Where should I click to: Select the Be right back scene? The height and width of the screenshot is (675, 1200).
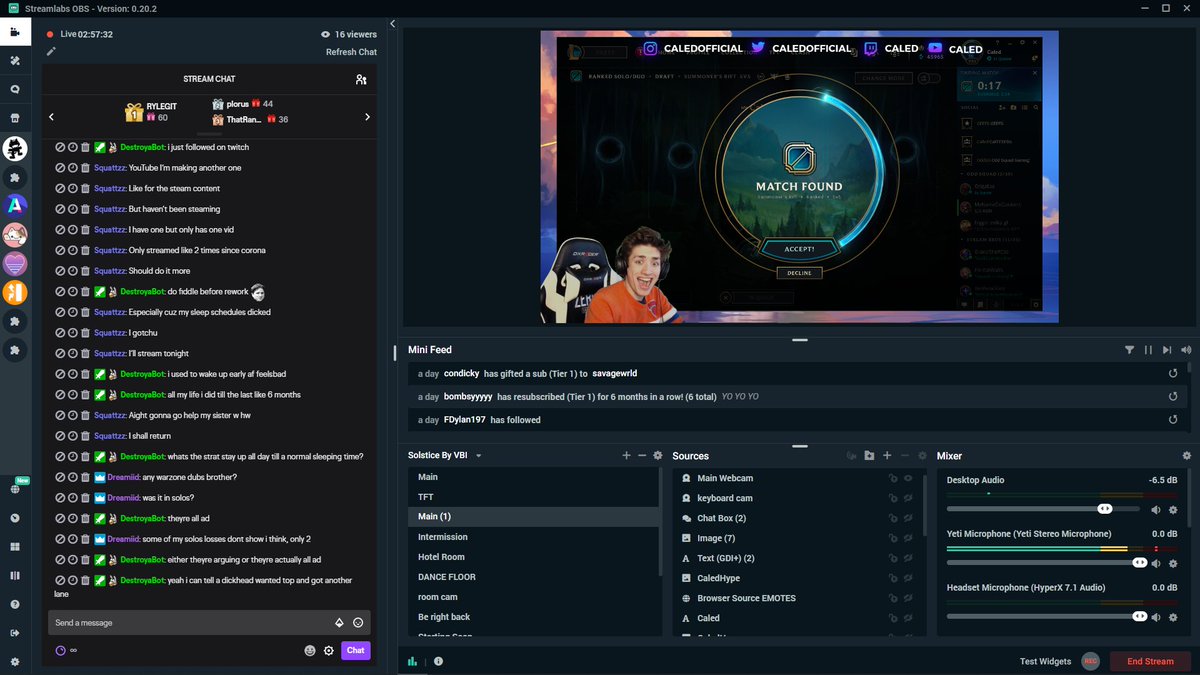click(x=534, y=617)
